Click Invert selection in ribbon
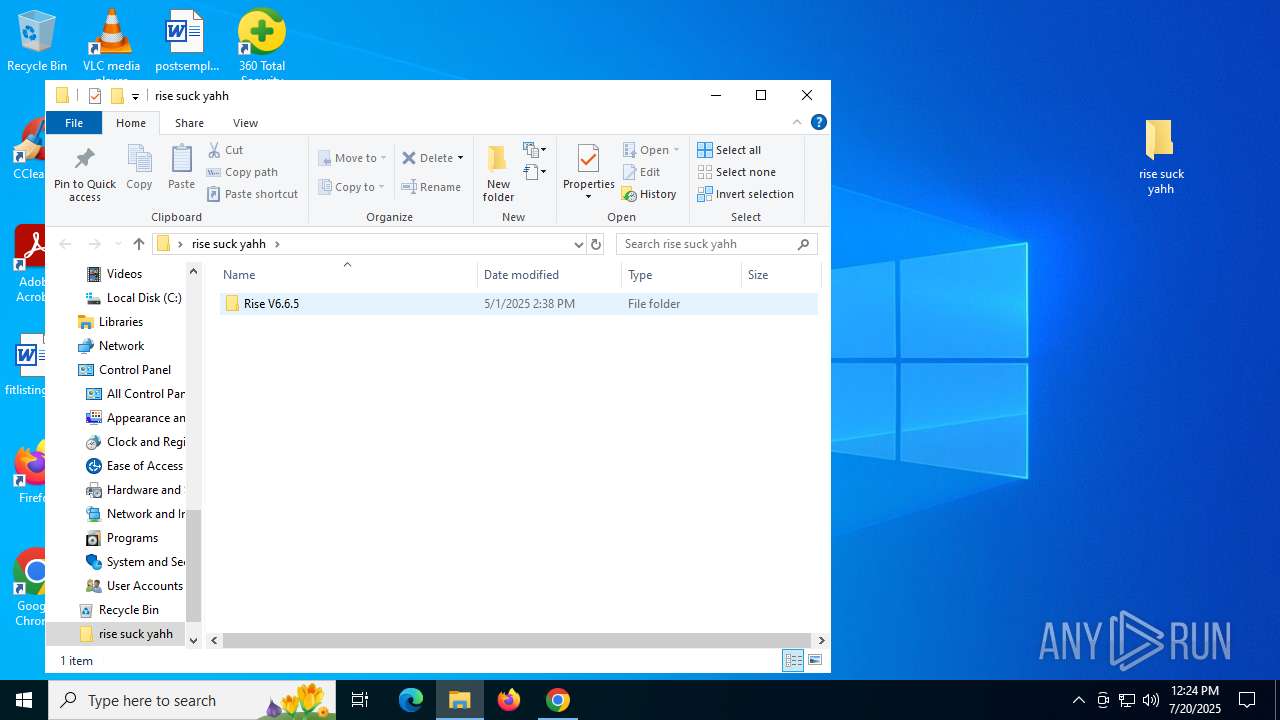Viewport: 1280px width, 720px height. [745, 194]
